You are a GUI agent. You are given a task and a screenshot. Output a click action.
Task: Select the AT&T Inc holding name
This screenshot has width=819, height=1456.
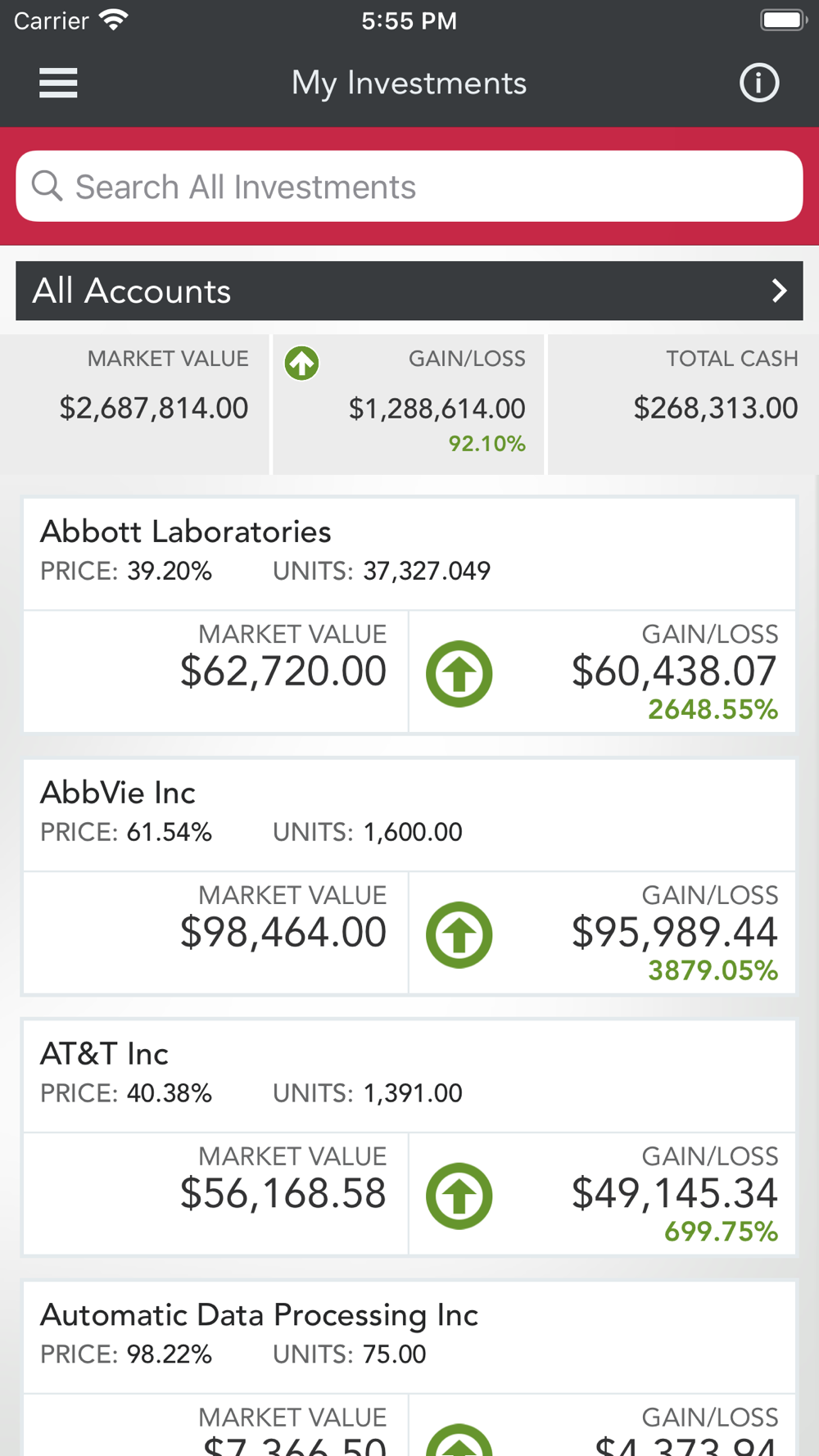coord(105,1054)
